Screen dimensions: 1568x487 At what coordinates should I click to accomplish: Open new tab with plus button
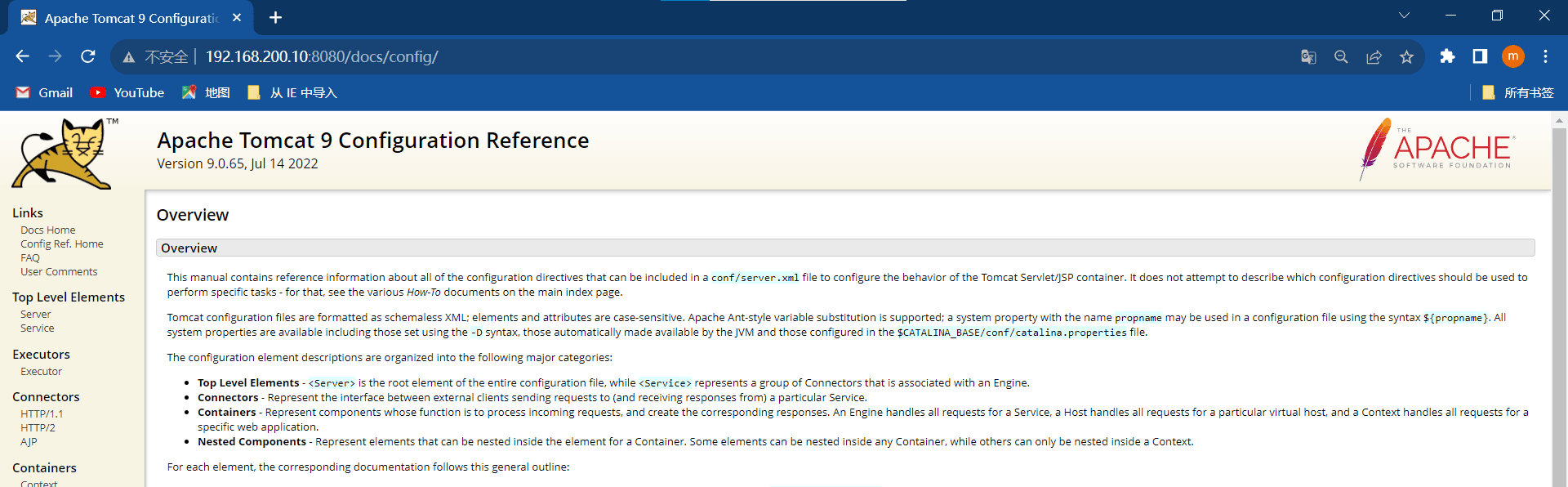point(276,17)
